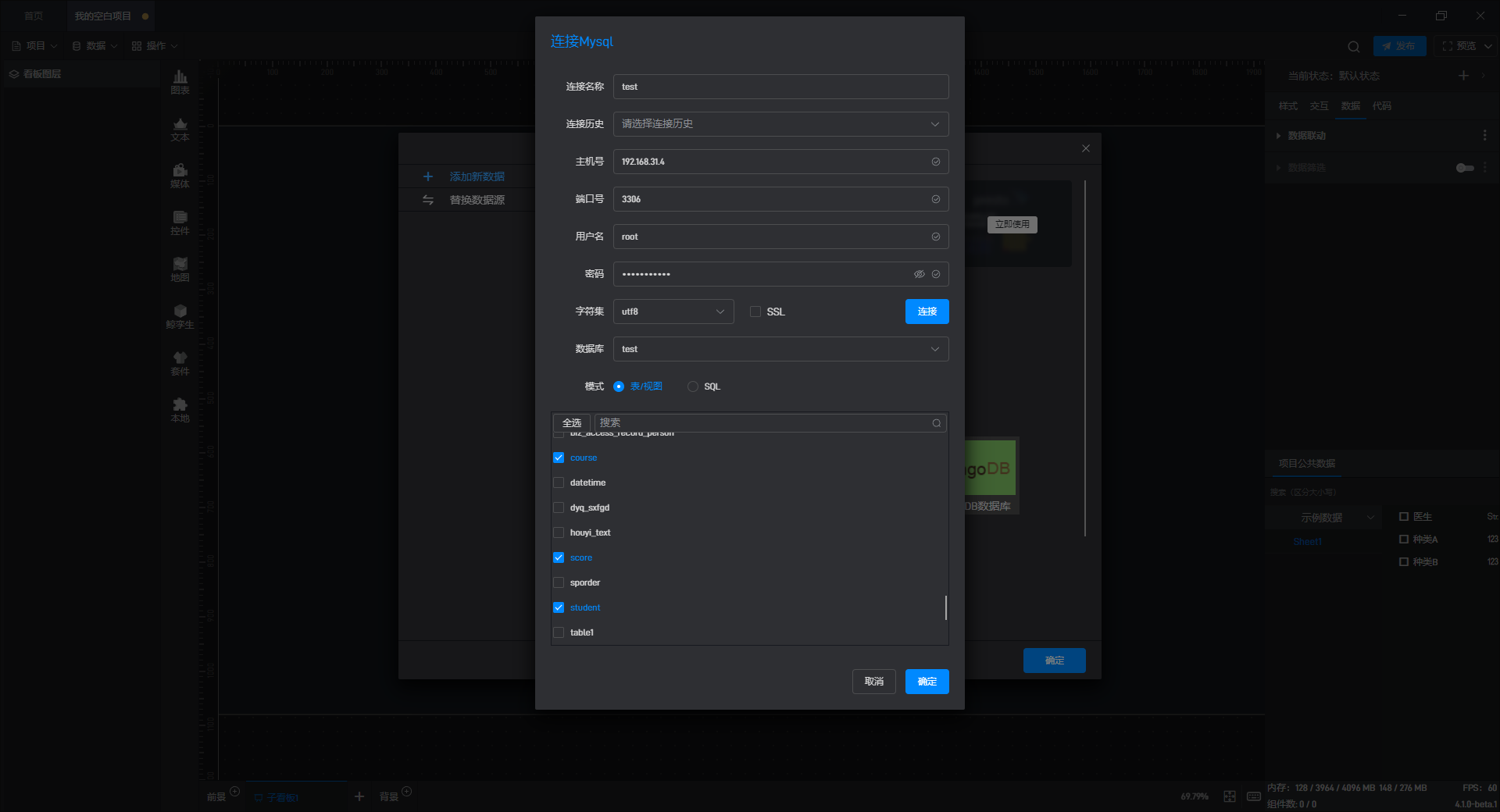The image size is (1500, 812).
Task: Click the 全选 select-all button
Action: (572, 423)
